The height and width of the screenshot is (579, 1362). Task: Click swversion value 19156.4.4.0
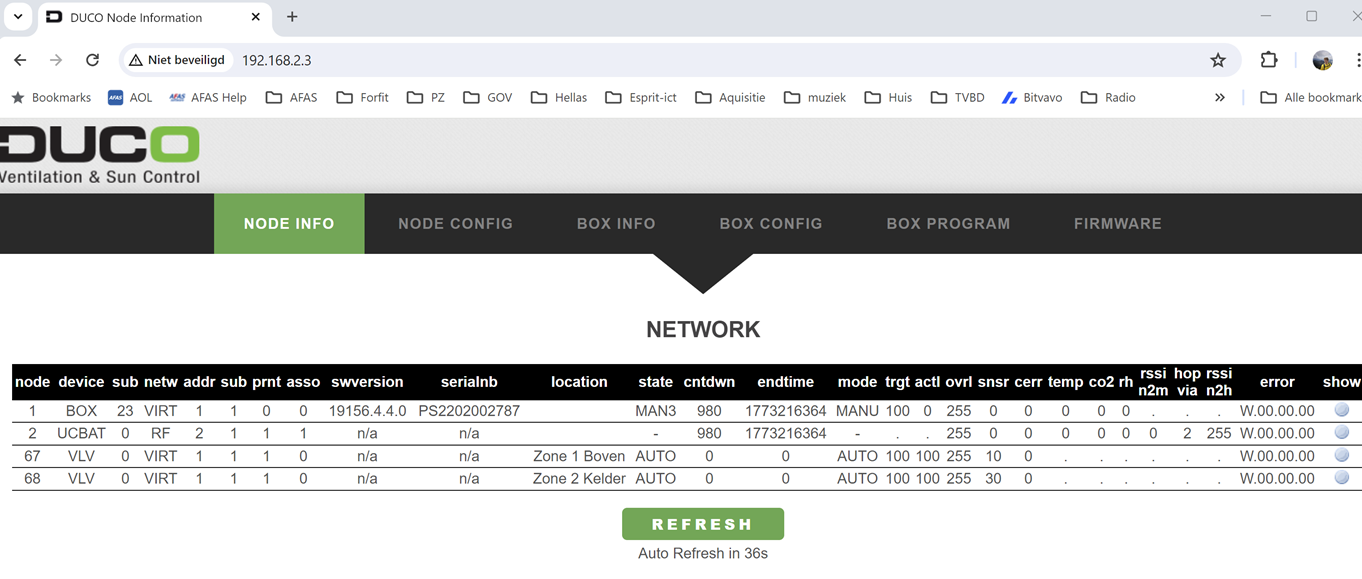[x=367, y=411]
